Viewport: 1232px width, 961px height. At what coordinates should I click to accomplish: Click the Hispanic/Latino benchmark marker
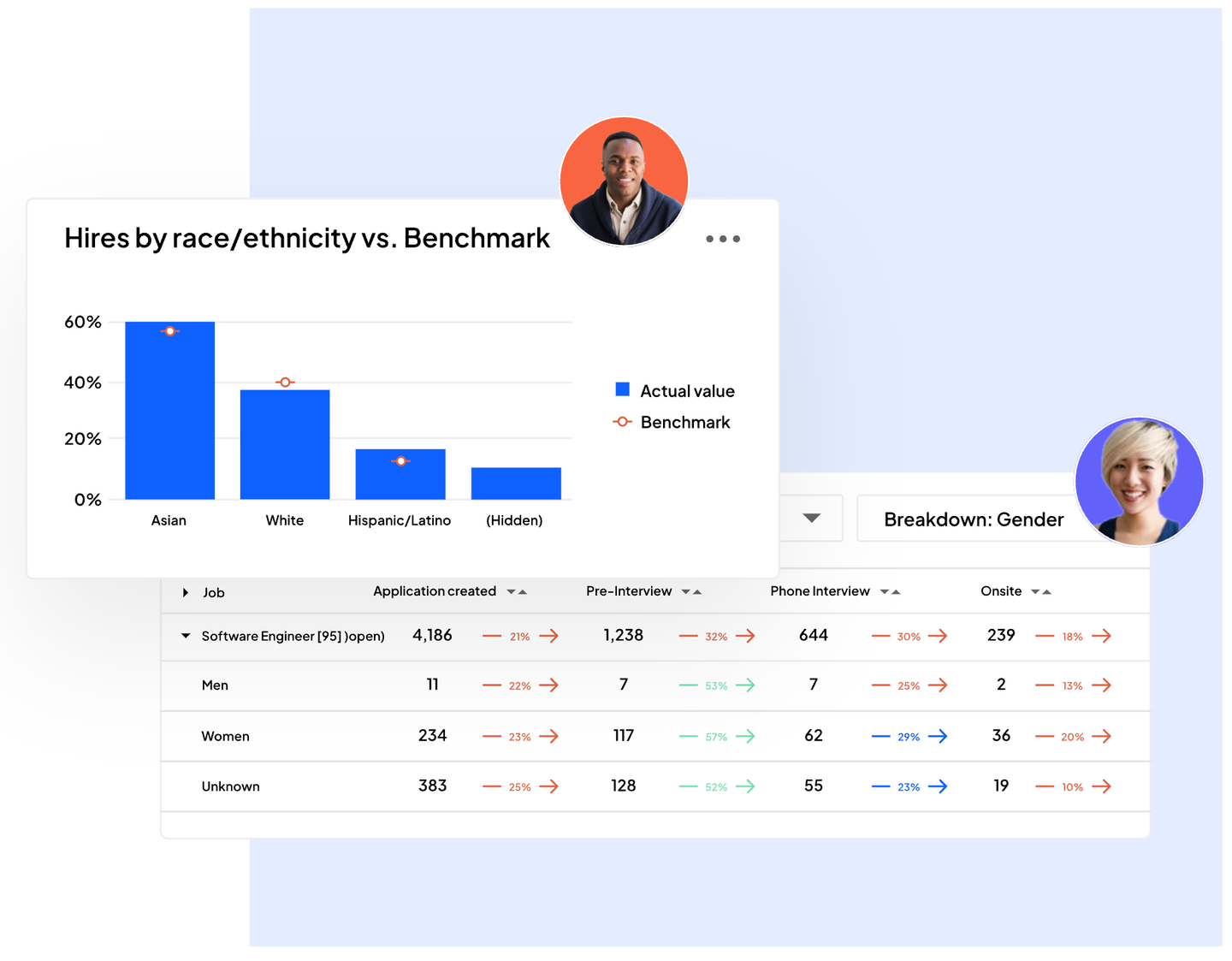click(x=401, y=461)
